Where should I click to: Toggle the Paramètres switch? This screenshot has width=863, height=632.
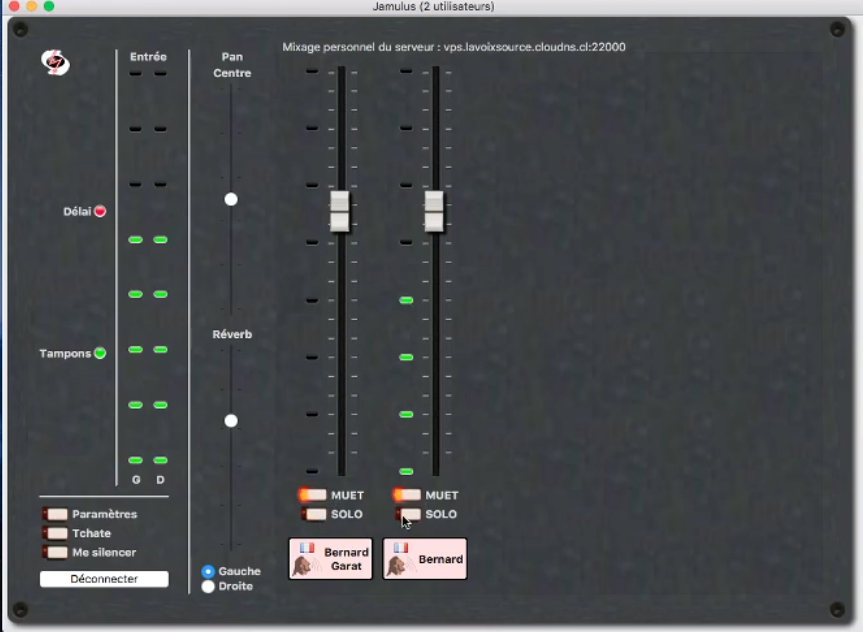pos(55,514)
